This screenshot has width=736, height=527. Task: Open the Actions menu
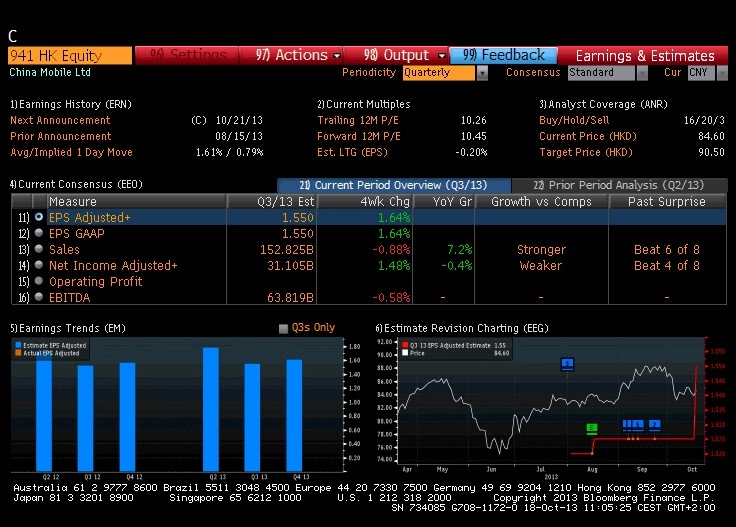tap(291, 55)
